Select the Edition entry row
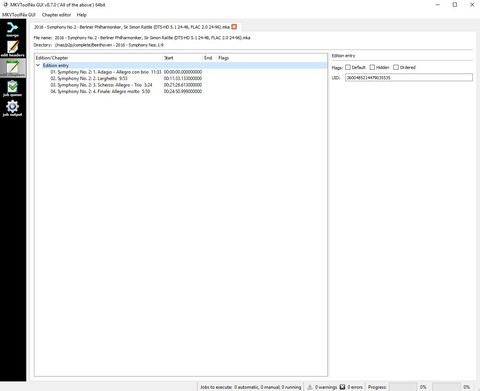Image resolution: width=480 pixels, height=391 pixels. click(x=180, y=65)
